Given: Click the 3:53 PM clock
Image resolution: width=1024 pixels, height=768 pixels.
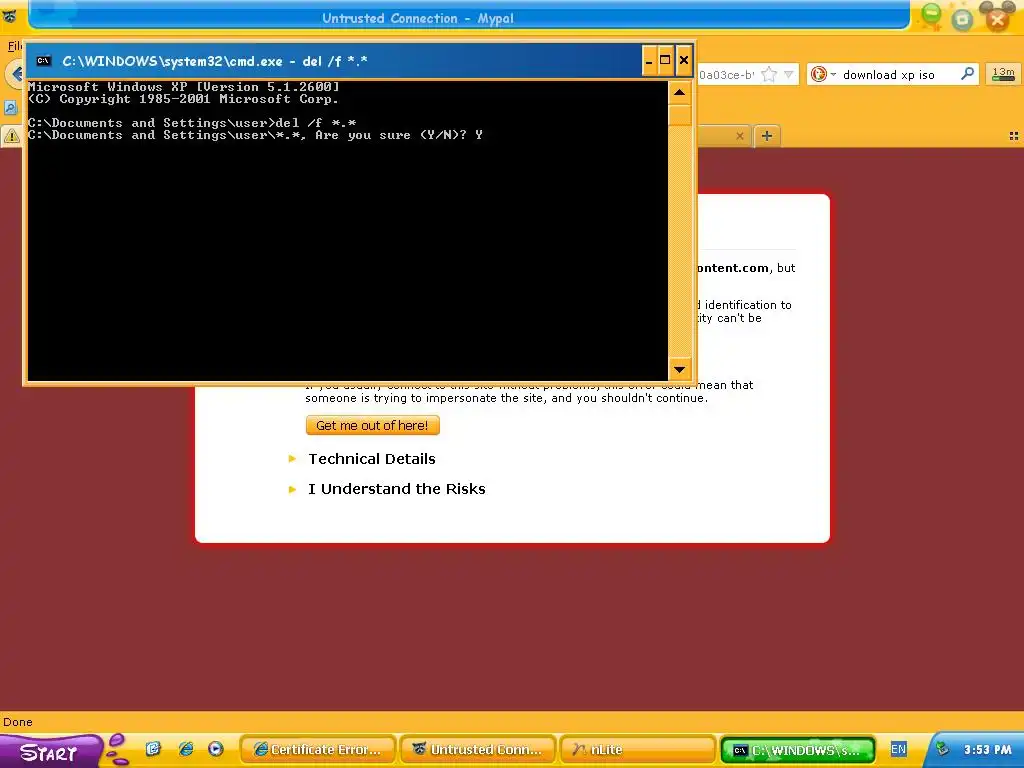Looking at the screenshot, I should tap(987, 750).
